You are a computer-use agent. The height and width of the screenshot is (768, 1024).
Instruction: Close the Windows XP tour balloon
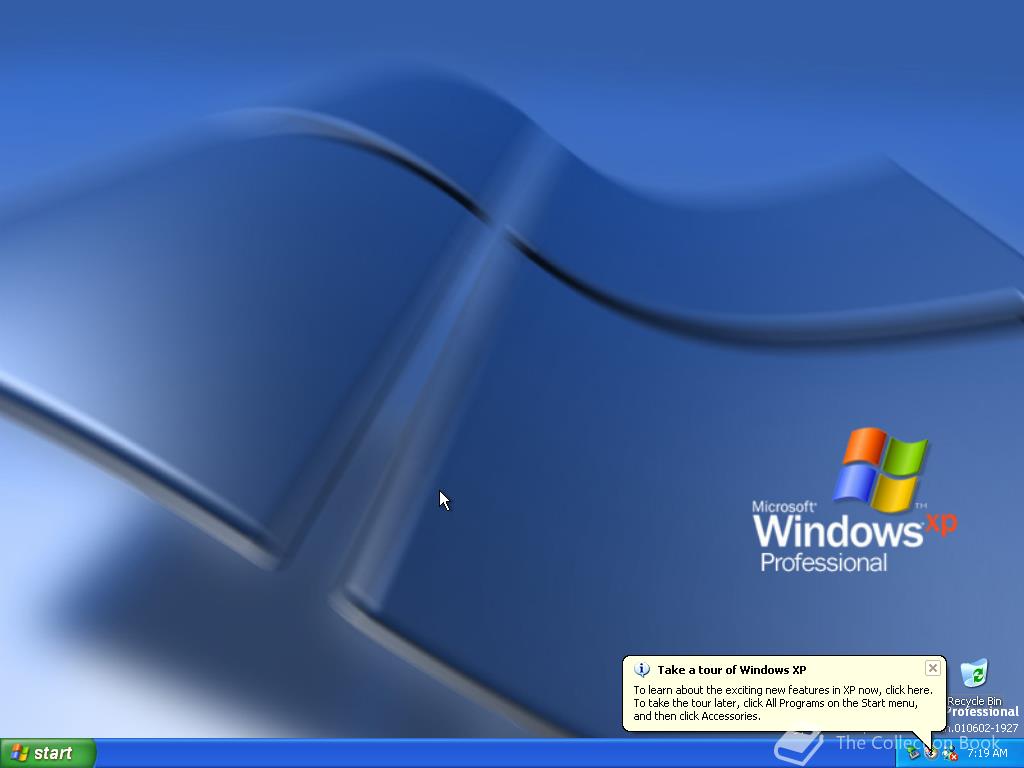933,668
